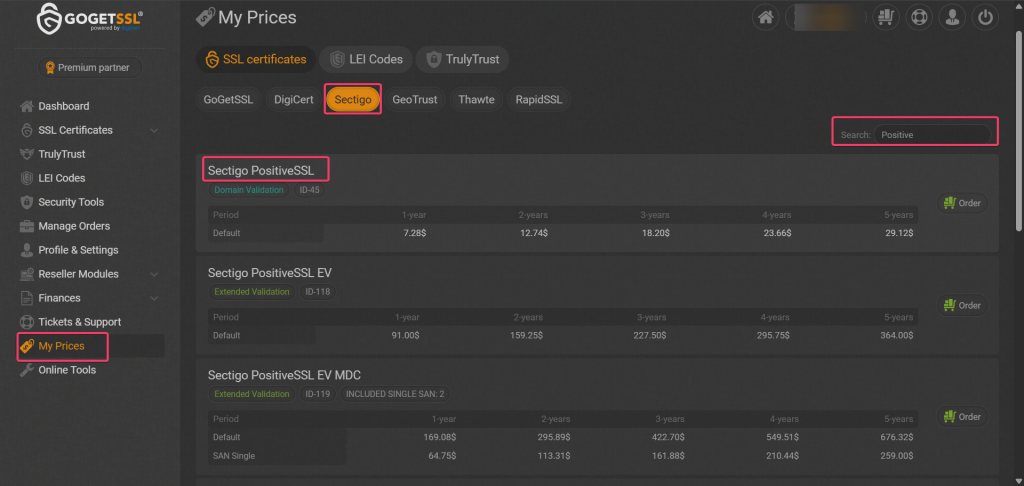Click the Reseller Modules sidebar icon

[27, 274]
